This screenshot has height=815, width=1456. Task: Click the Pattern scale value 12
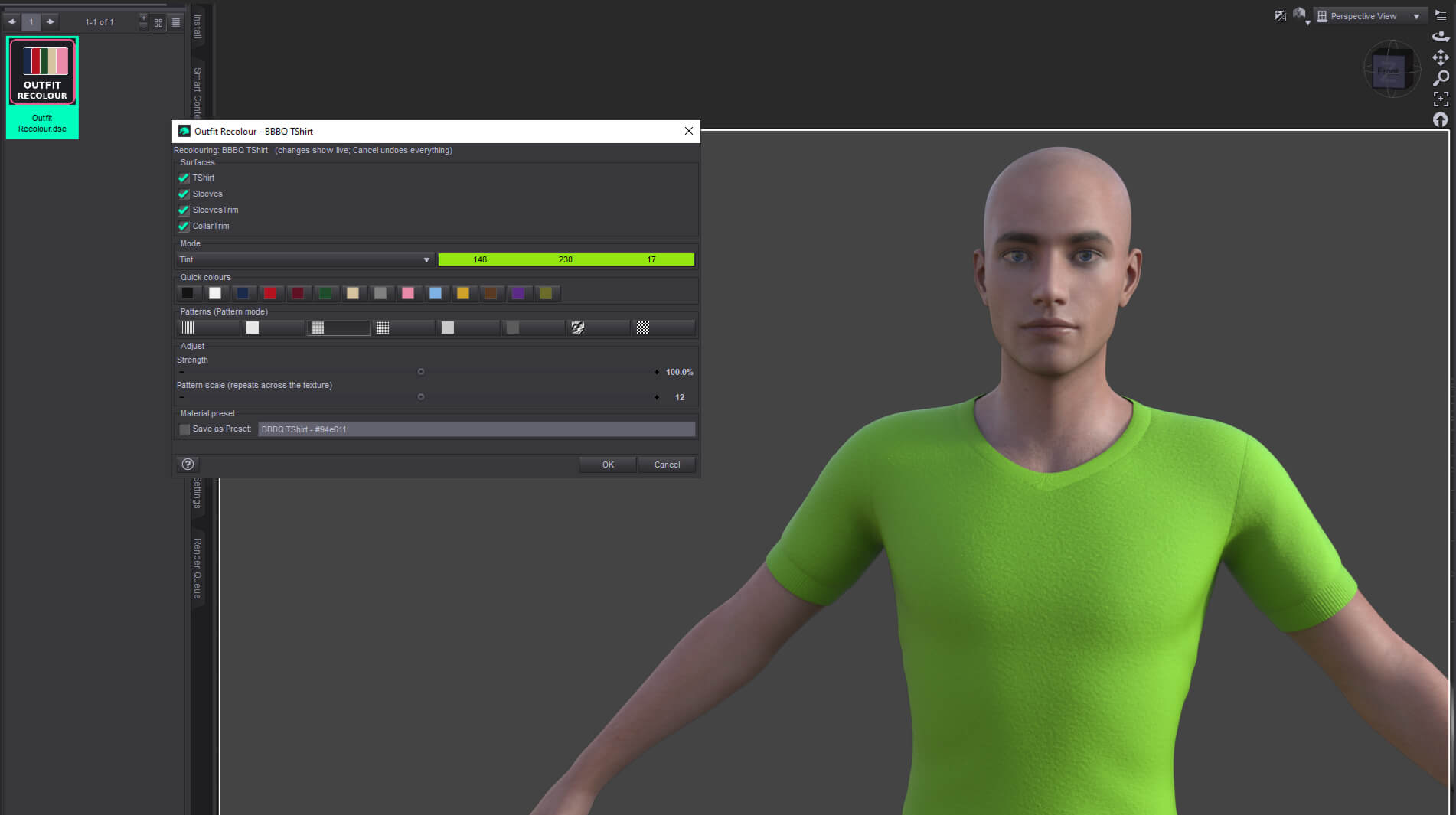(680, 397)
